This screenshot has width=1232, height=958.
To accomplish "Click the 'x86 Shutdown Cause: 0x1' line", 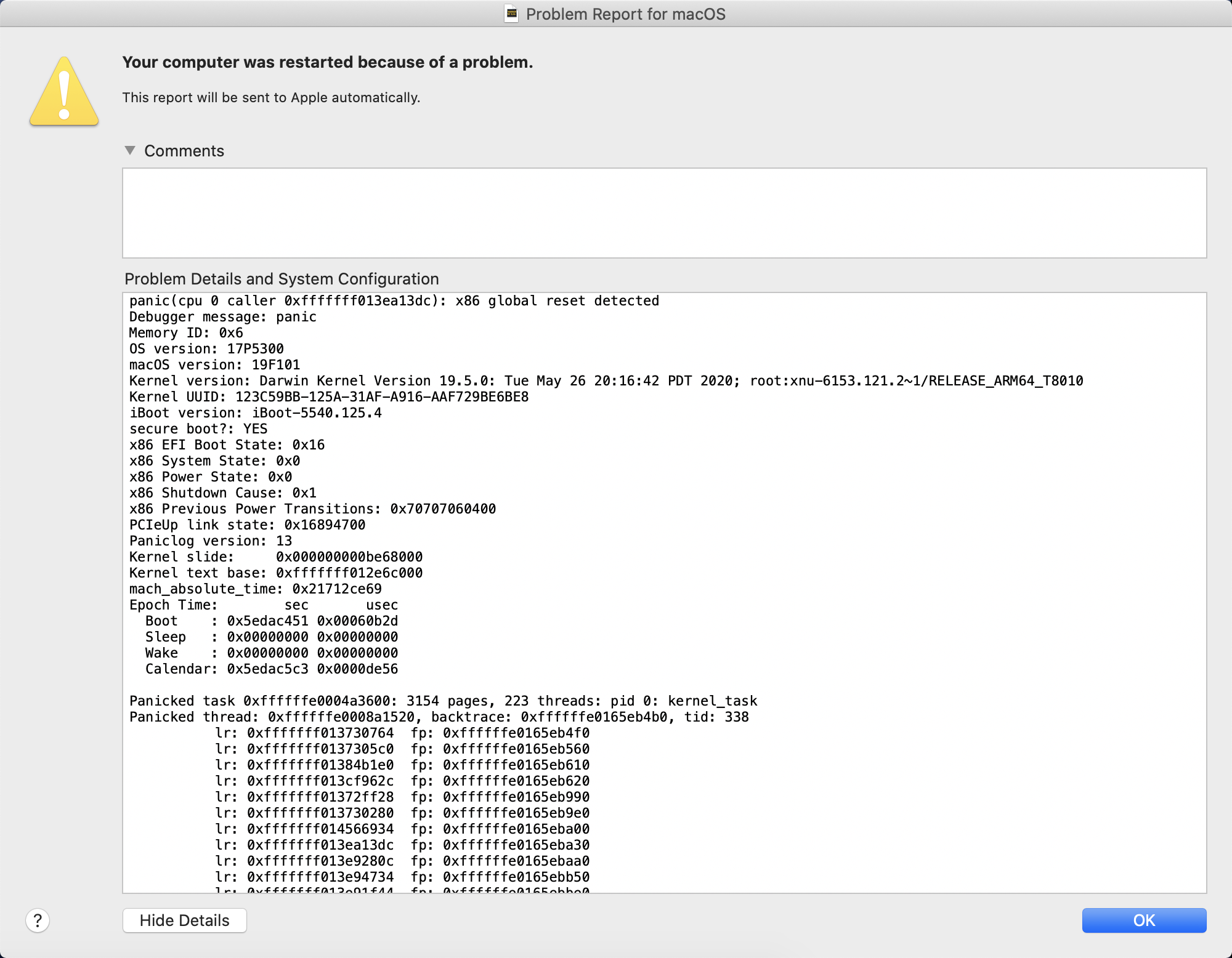I will [x=223, y=493].
